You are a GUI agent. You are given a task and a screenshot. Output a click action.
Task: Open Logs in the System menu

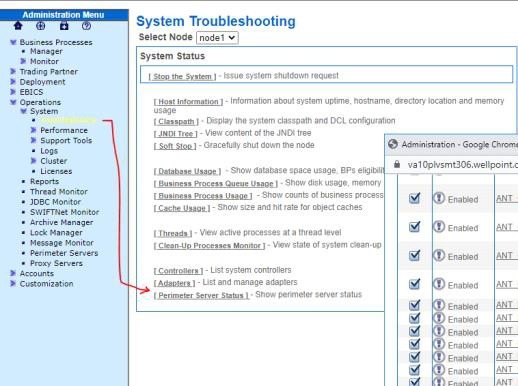coord(49,151)
